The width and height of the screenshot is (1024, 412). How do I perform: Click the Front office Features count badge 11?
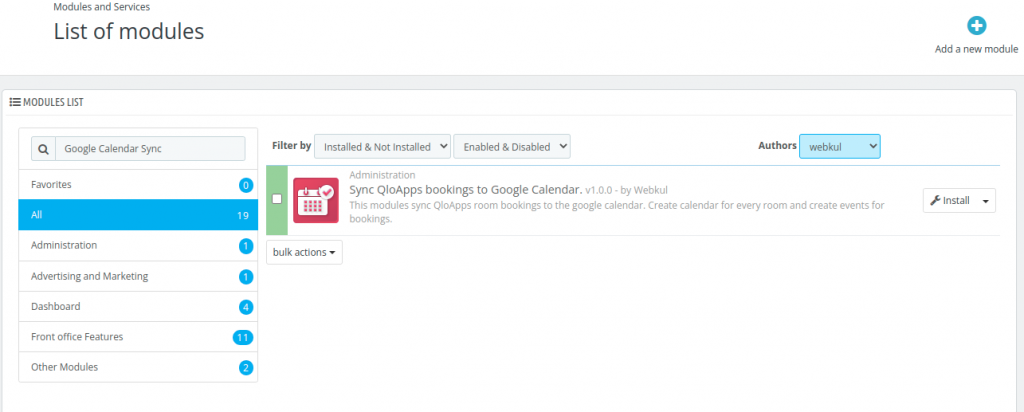[x=242, y=338]
